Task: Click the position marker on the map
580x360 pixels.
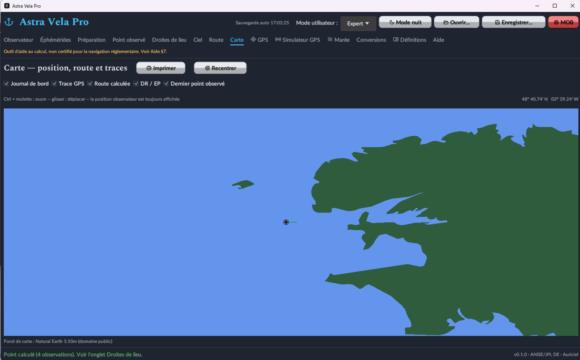Action: coord(286,222)
